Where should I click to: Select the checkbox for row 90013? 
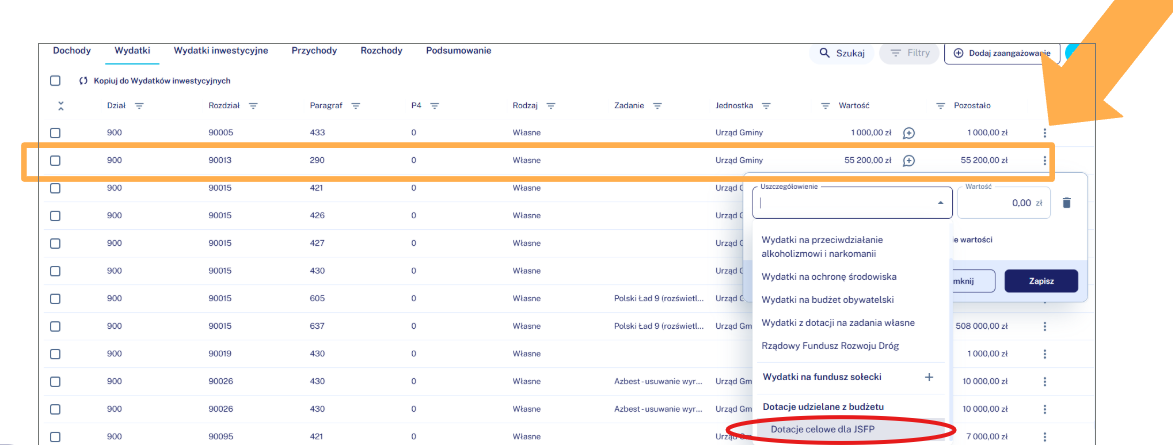pyautogui.click(x=56, y=160)
